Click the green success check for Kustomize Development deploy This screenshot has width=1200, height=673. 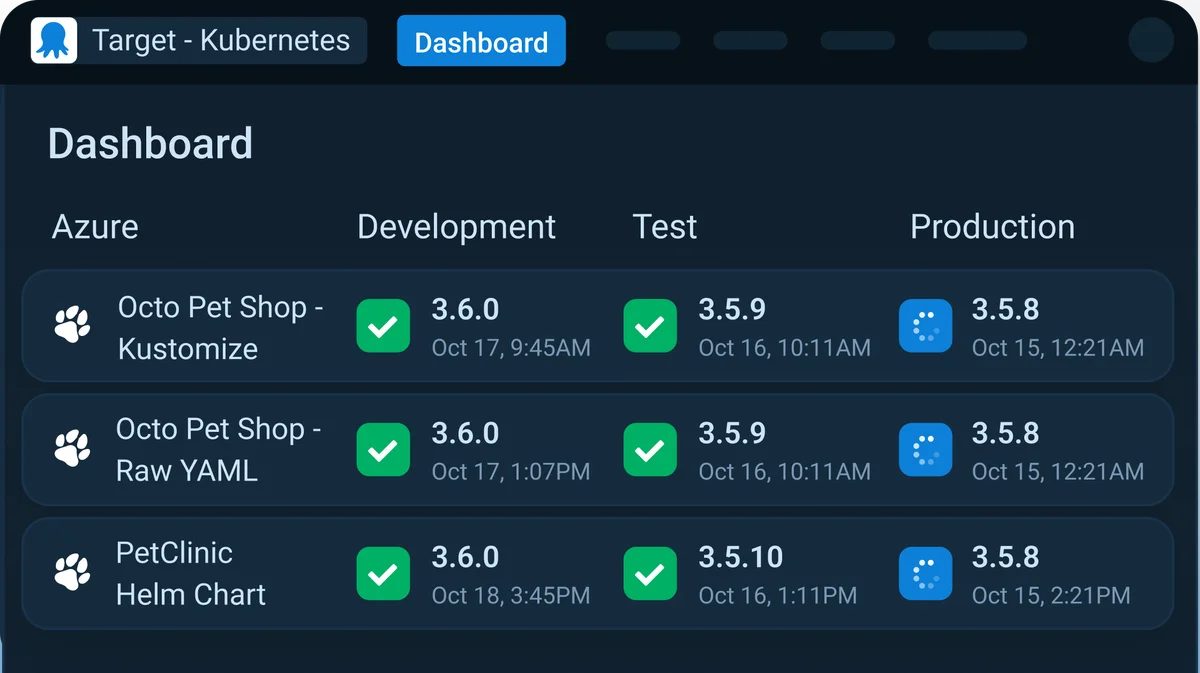383,325
